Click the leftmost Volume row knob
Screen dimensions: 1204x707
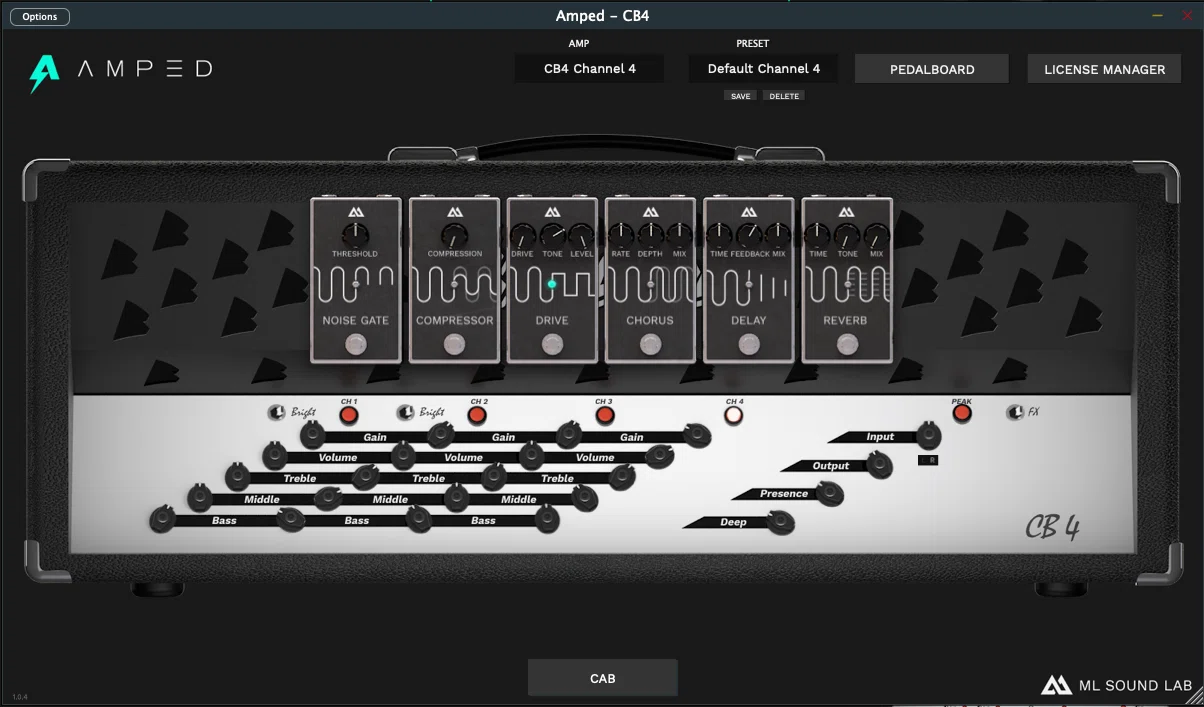(275, 457)
